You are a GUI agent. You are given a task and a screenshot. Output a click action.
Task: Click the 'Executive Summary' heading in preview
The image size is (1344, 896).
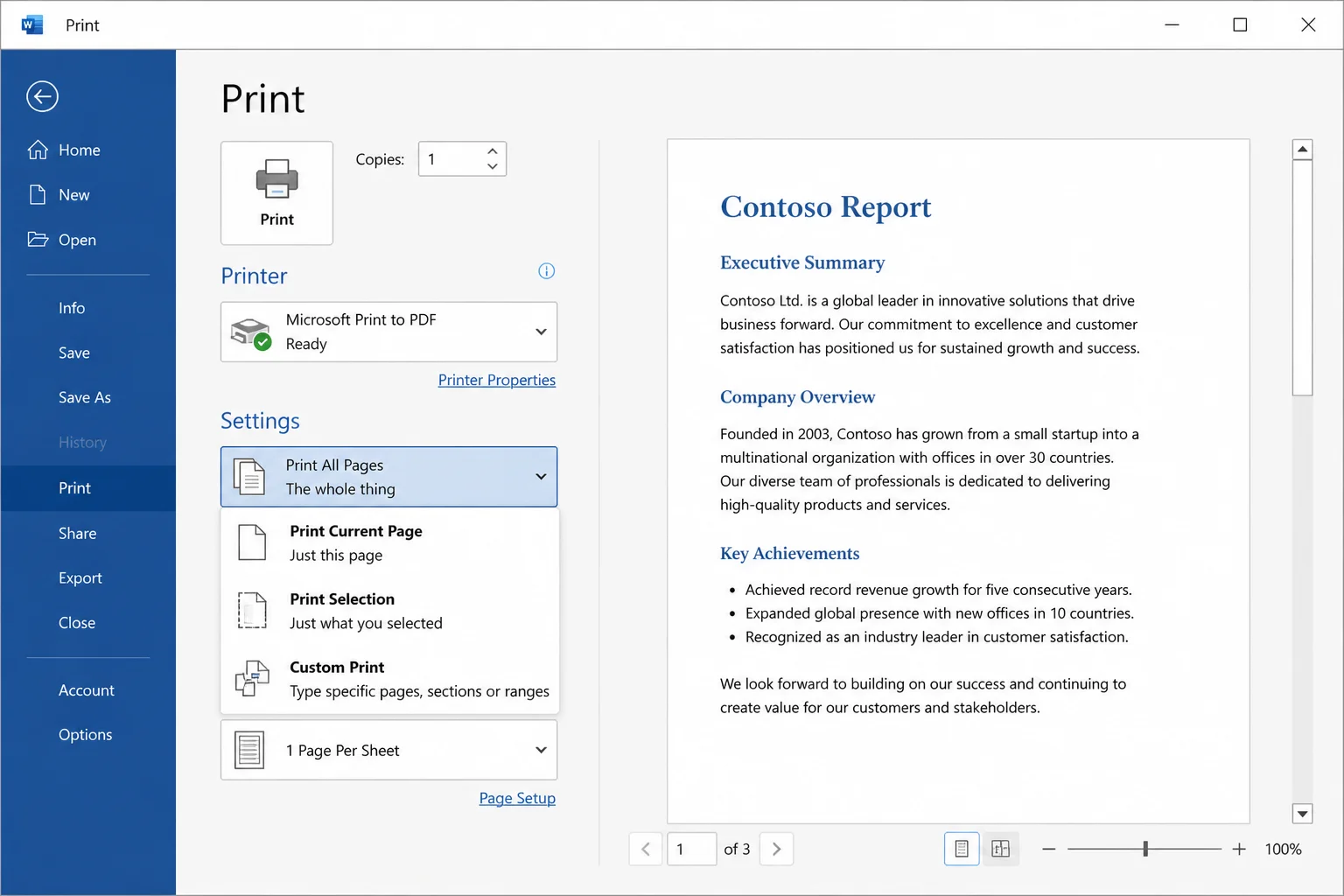point(802,262)
